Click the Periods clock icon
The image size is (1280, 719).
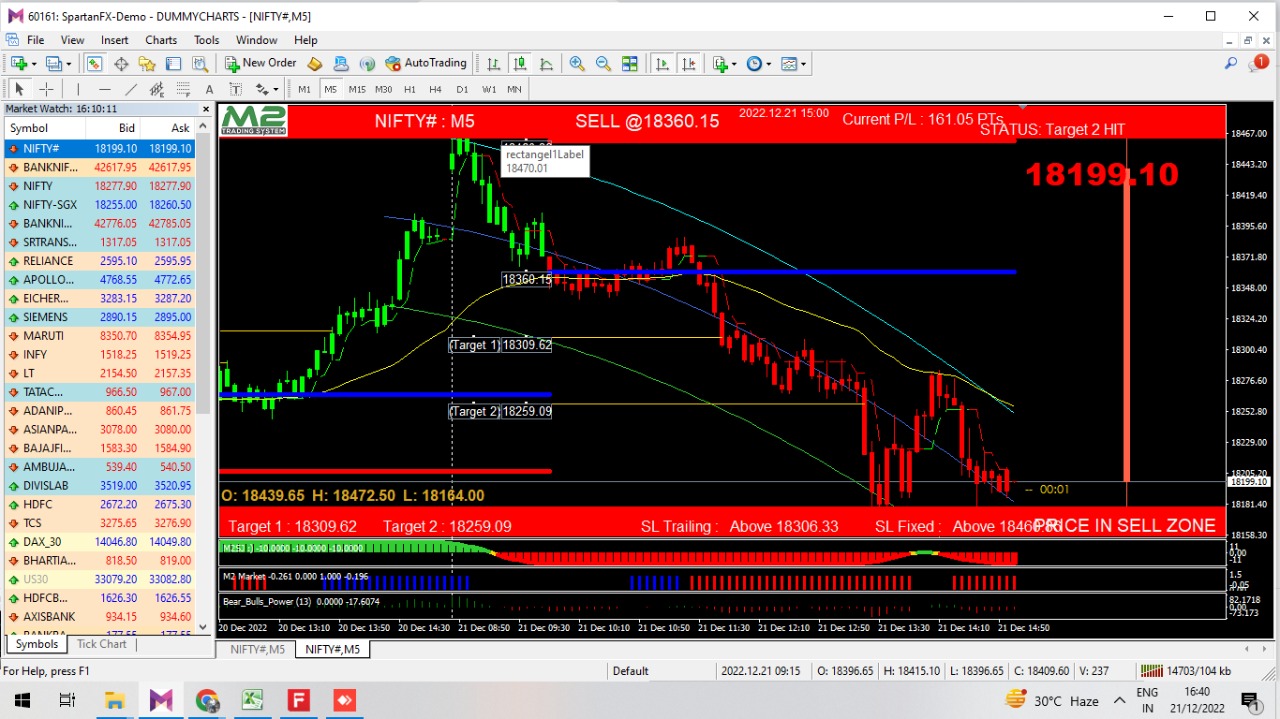click(x=754, y=63)
